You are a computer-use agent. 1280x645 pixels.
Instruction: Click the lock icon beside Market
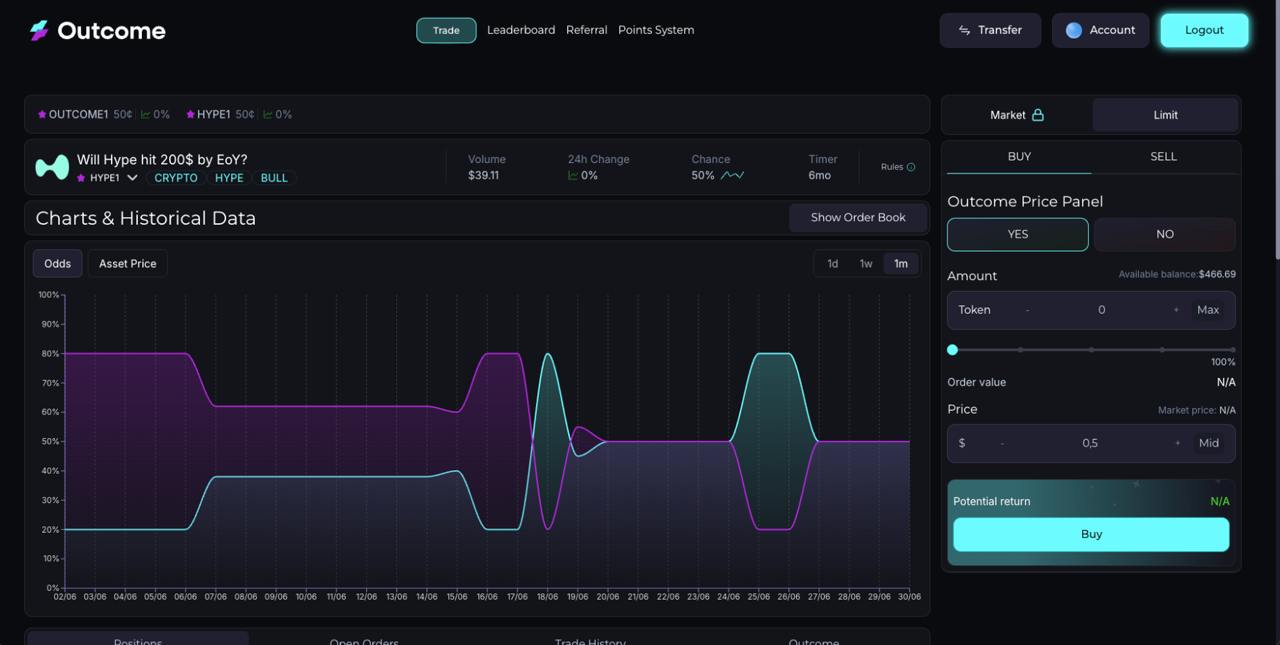pyautogui.click(x=1038, y=114)
